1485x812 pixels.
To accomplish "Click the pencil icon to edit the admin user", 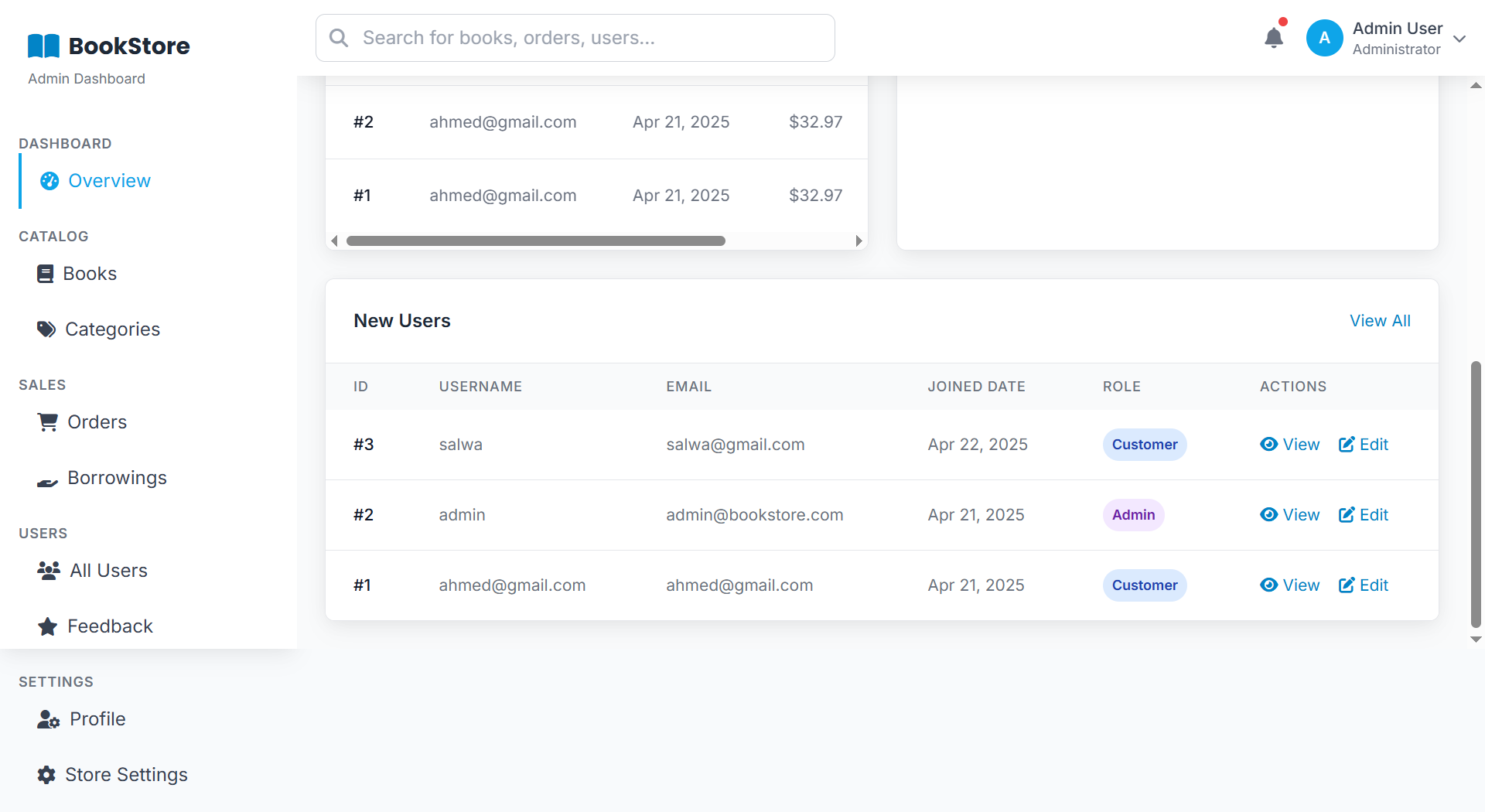I will [x=1347, y=514].
